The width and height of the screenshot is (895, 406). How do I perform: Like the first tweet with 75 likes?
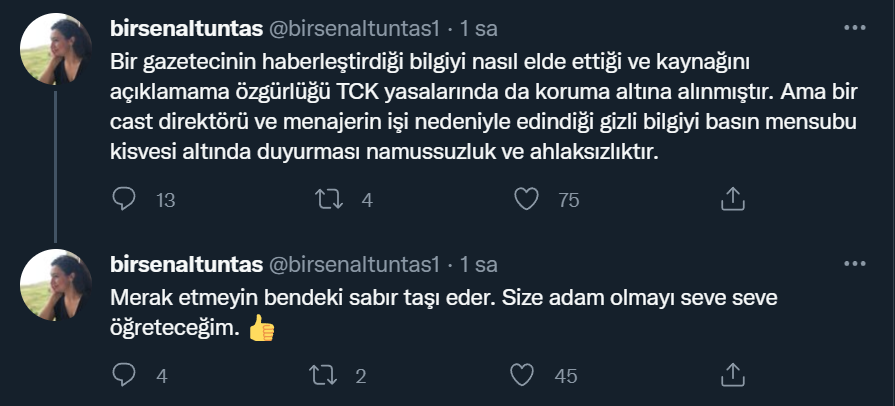tap(526, 199)
